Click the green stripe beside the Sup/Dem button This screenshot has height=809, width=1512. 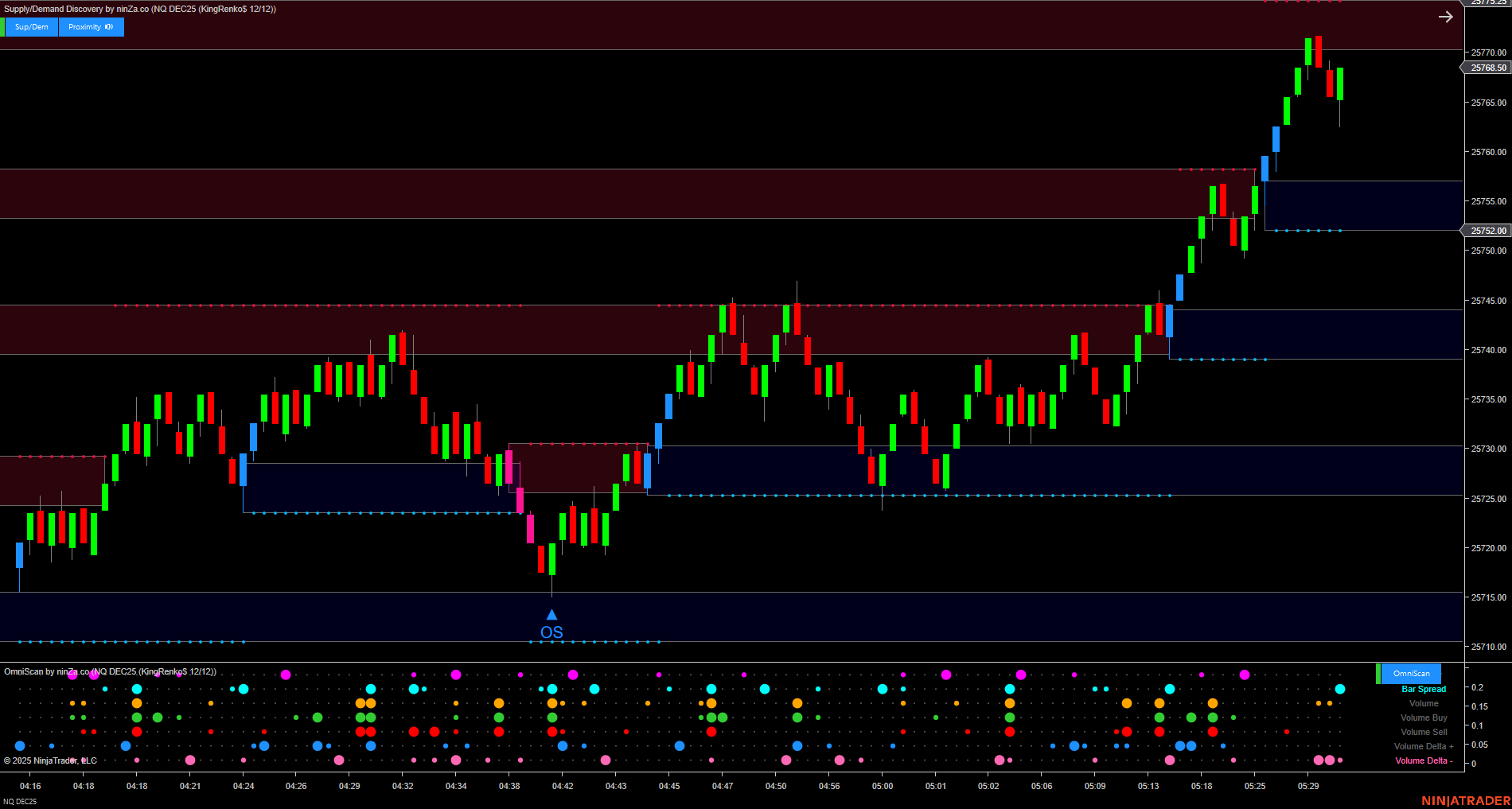pyautogui.click(x=3, y=27)
